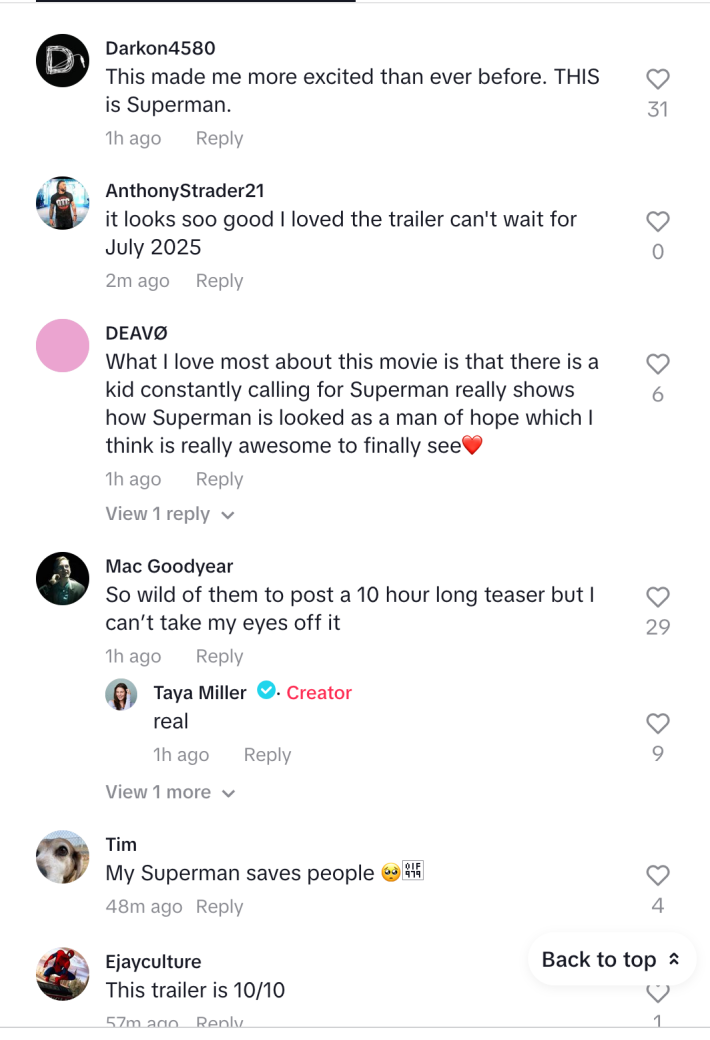Open DEAVØ's pink avatar

point(62,345)
